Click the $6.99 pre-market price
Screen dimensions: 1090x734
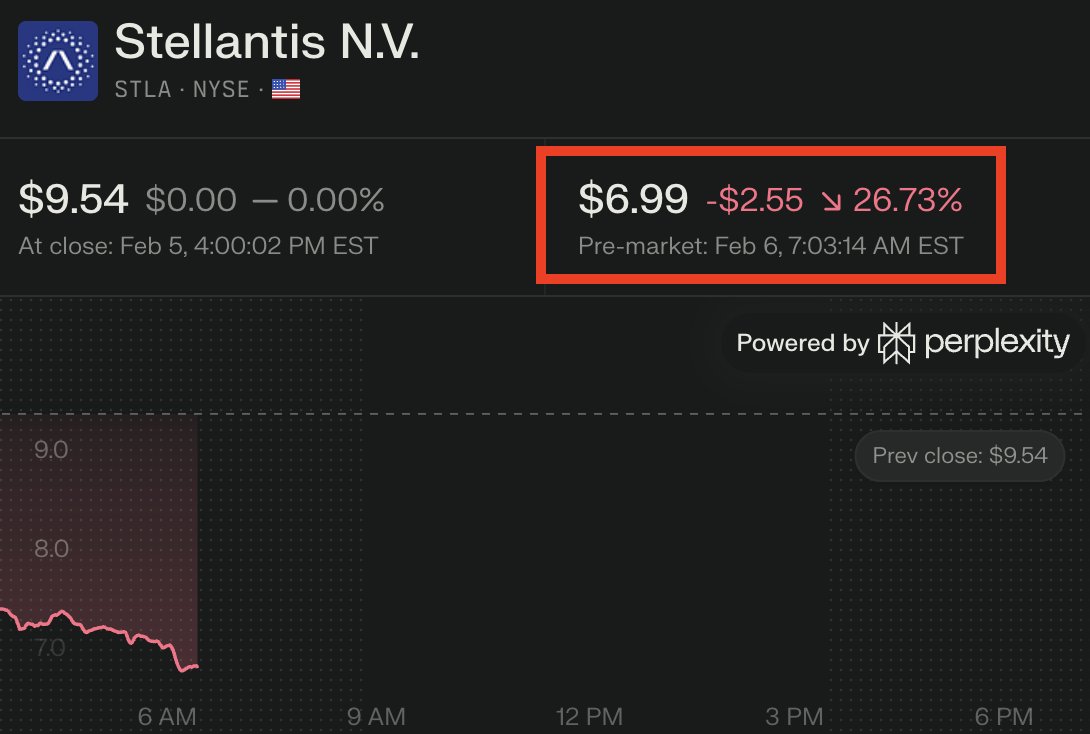point(633,200)
